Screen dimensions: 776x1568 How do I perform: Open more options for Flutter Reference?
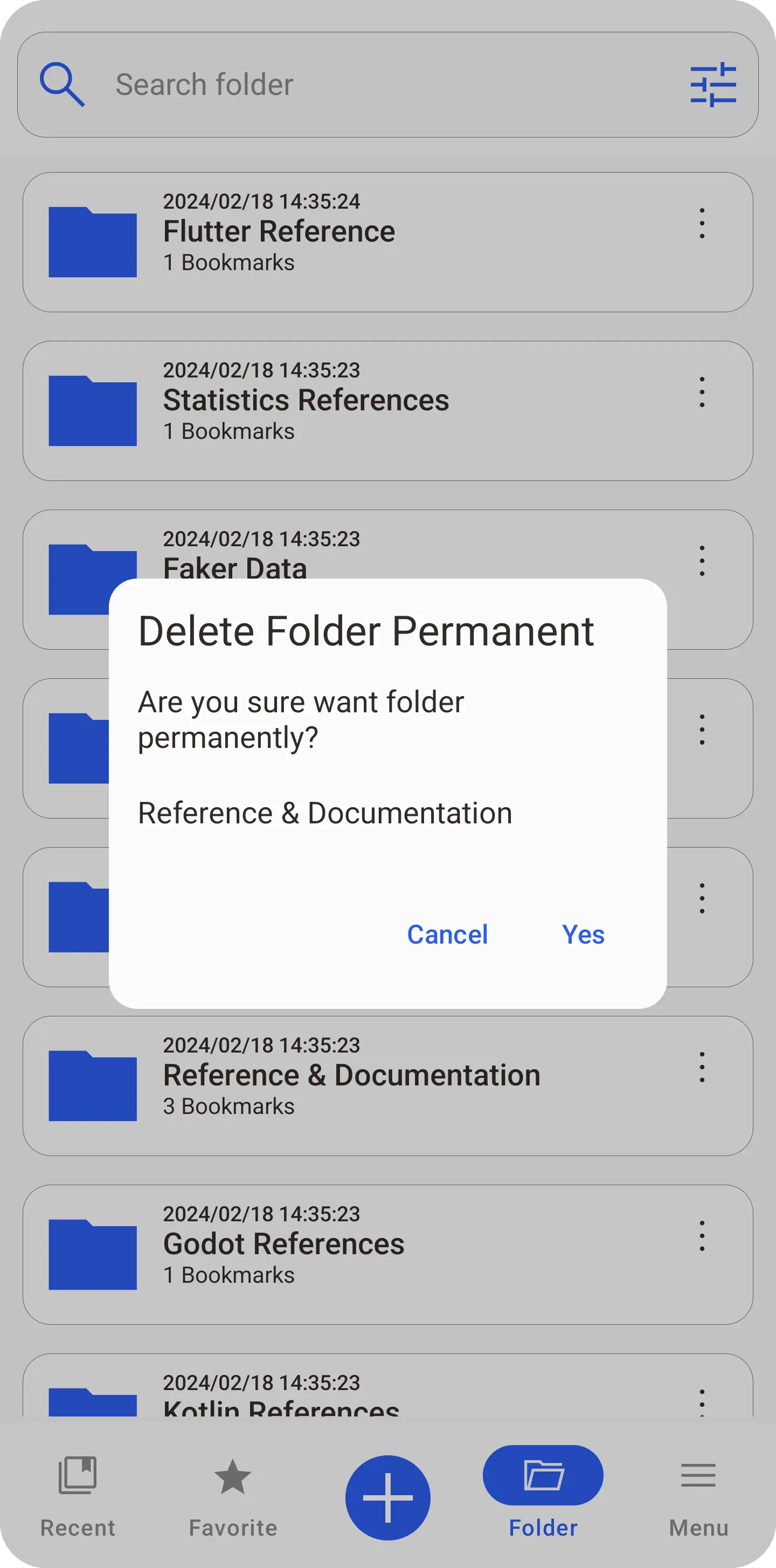(702, 223)
